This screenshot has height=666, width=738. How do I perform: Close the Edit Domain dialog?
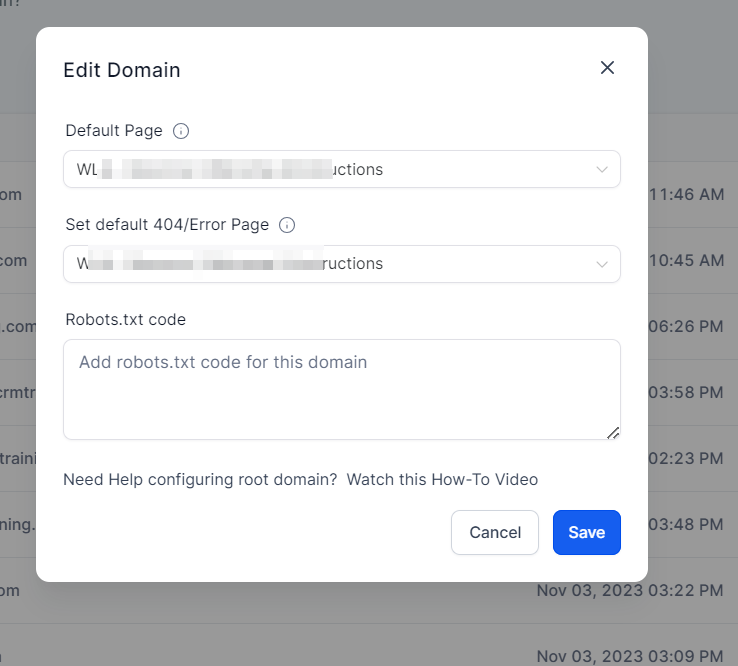tap(607, 68)
